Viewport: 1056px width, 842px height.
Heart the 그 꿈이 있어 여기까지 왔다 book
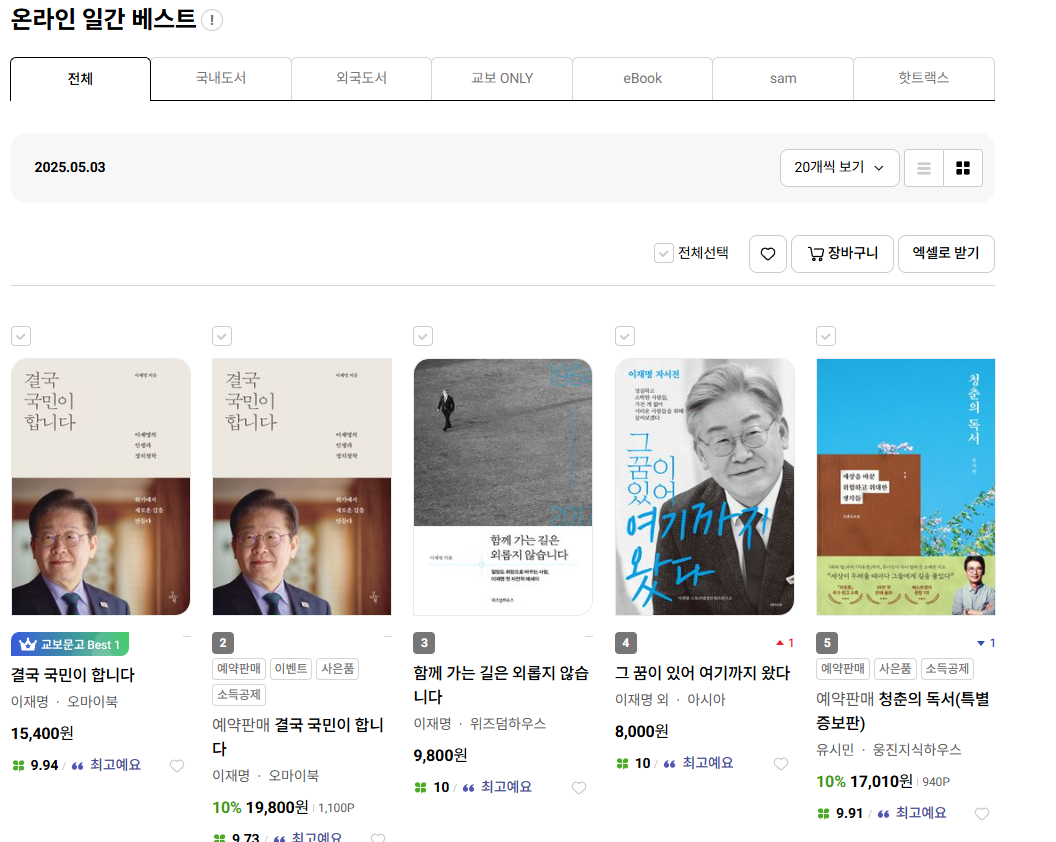click(x=781, y=763)
